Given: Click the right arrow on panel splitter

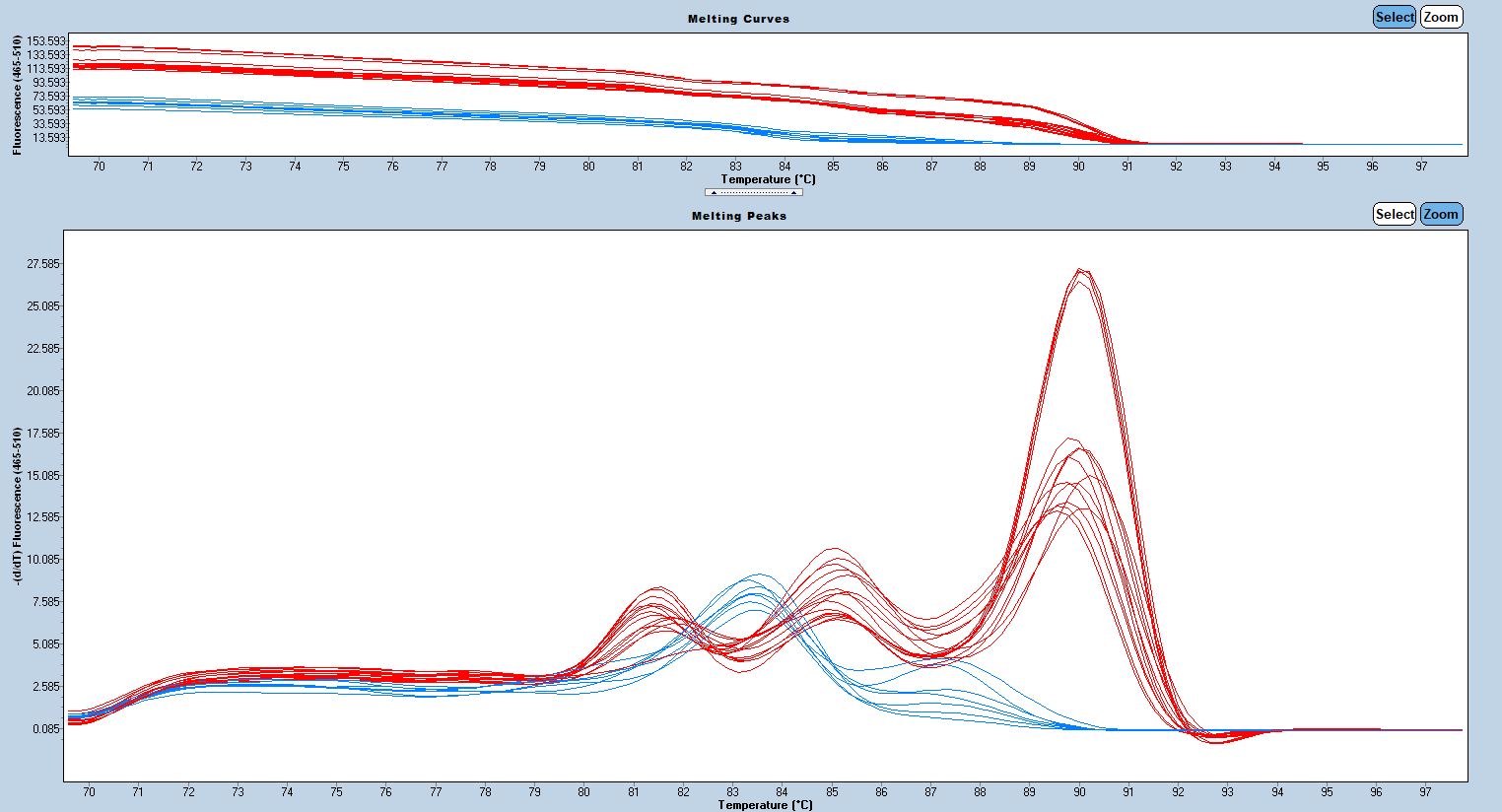Looking at the screenshot, I should [793, 192].
